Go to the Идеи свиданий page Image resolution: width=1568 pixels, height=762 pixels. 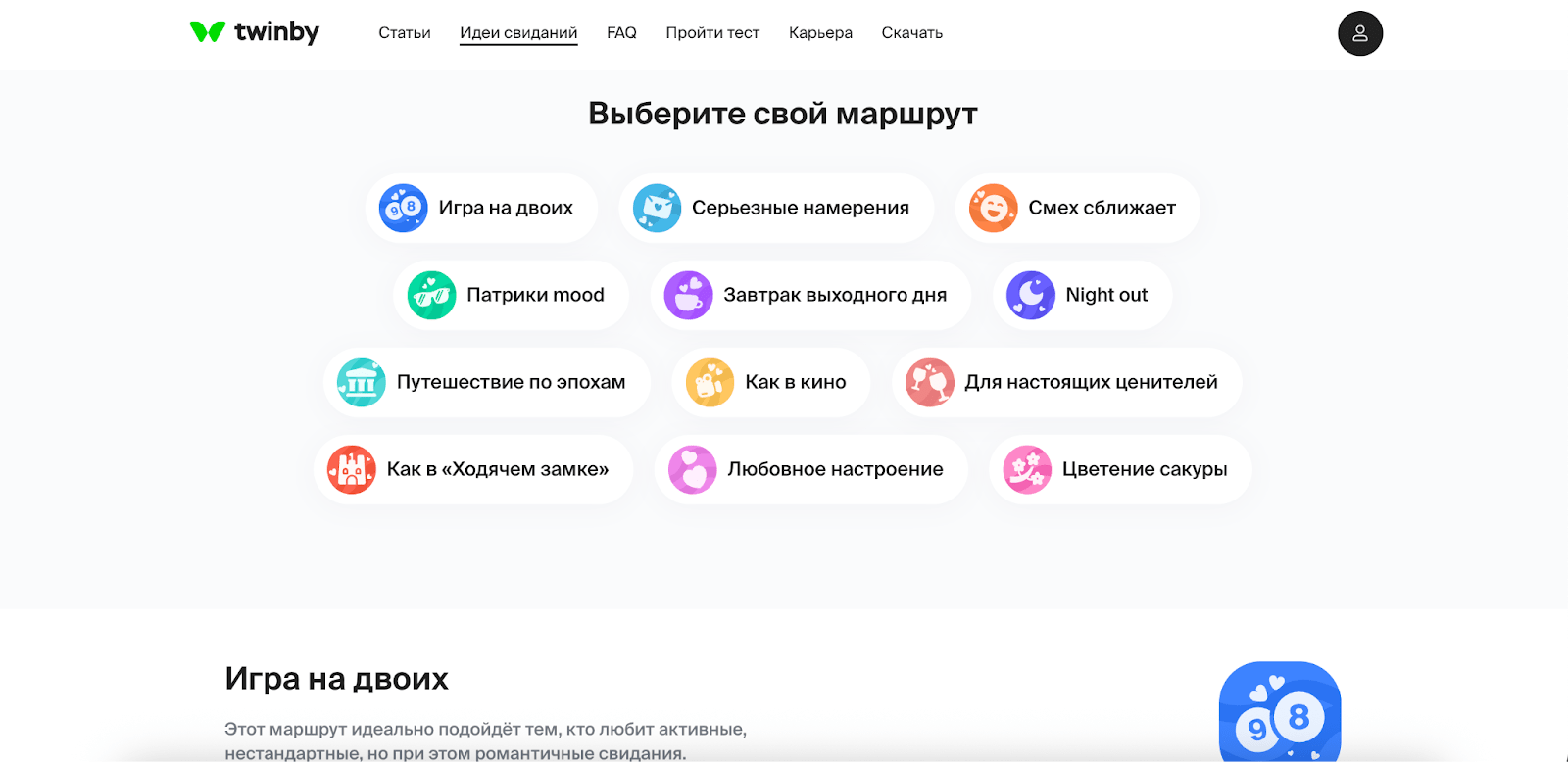[x=518, y=33]
